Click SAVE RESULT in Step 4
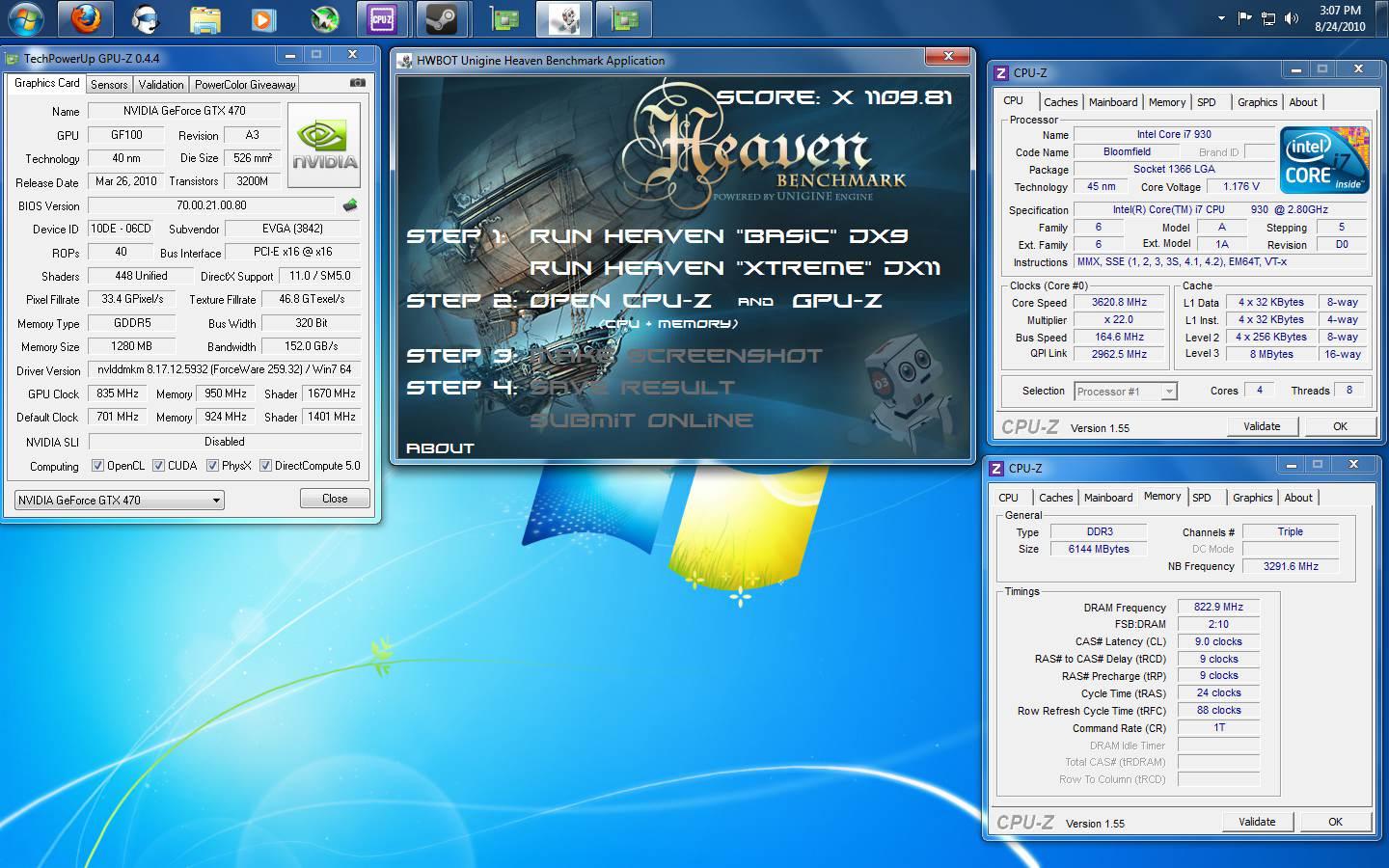 pos(632,388)
